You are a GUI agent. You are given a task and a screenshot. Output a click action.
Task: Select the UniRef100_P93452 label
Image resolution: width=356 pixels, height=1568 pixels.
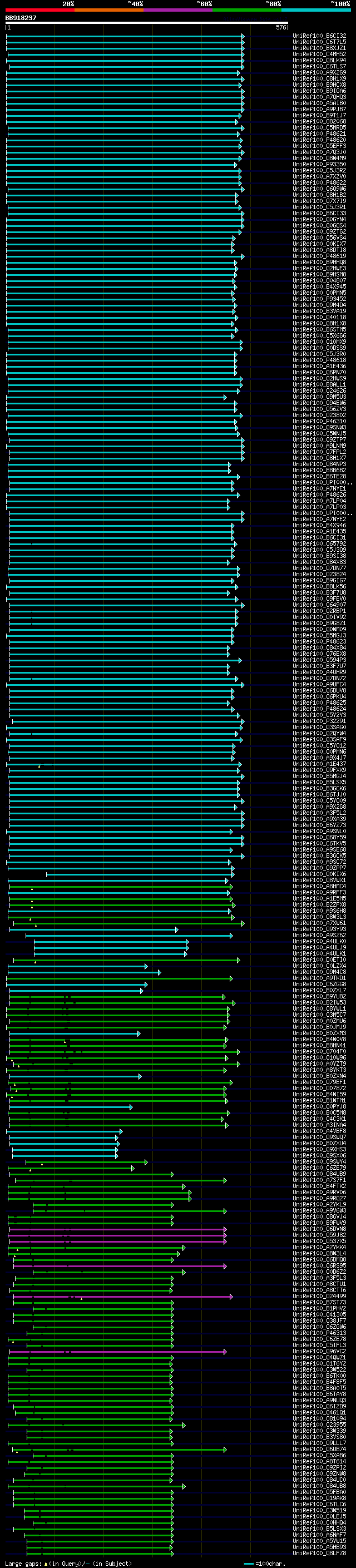(x=319, y=299)
